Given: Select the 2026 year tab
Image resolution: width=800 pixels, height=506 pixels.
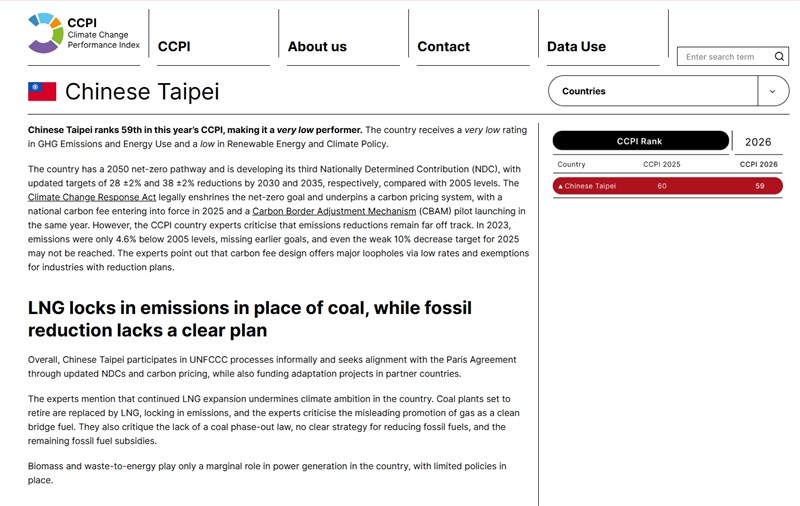Looking at the screenshot, I should pos(758,142).
